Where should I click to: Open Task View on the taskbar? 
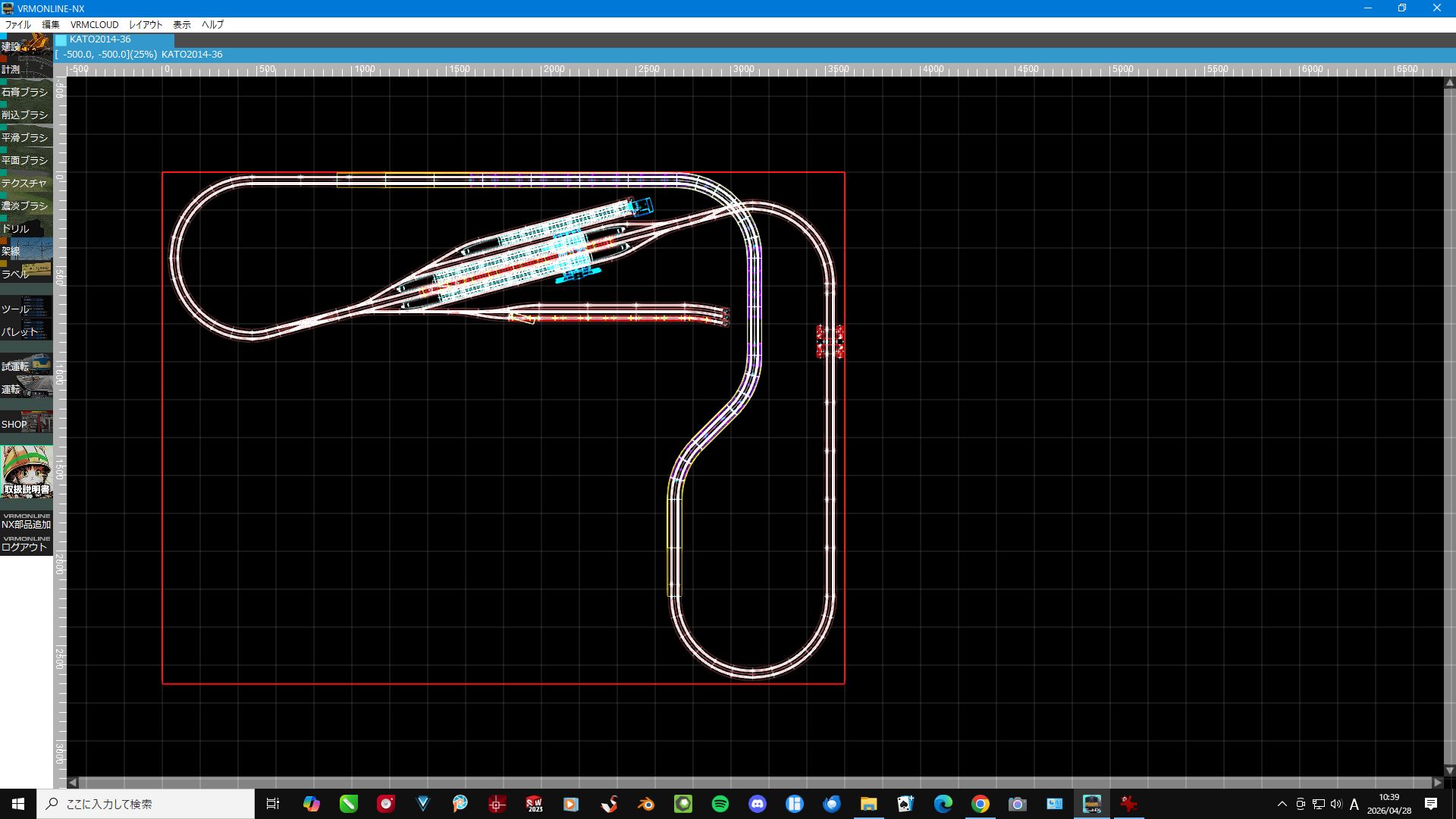point(273,804)
